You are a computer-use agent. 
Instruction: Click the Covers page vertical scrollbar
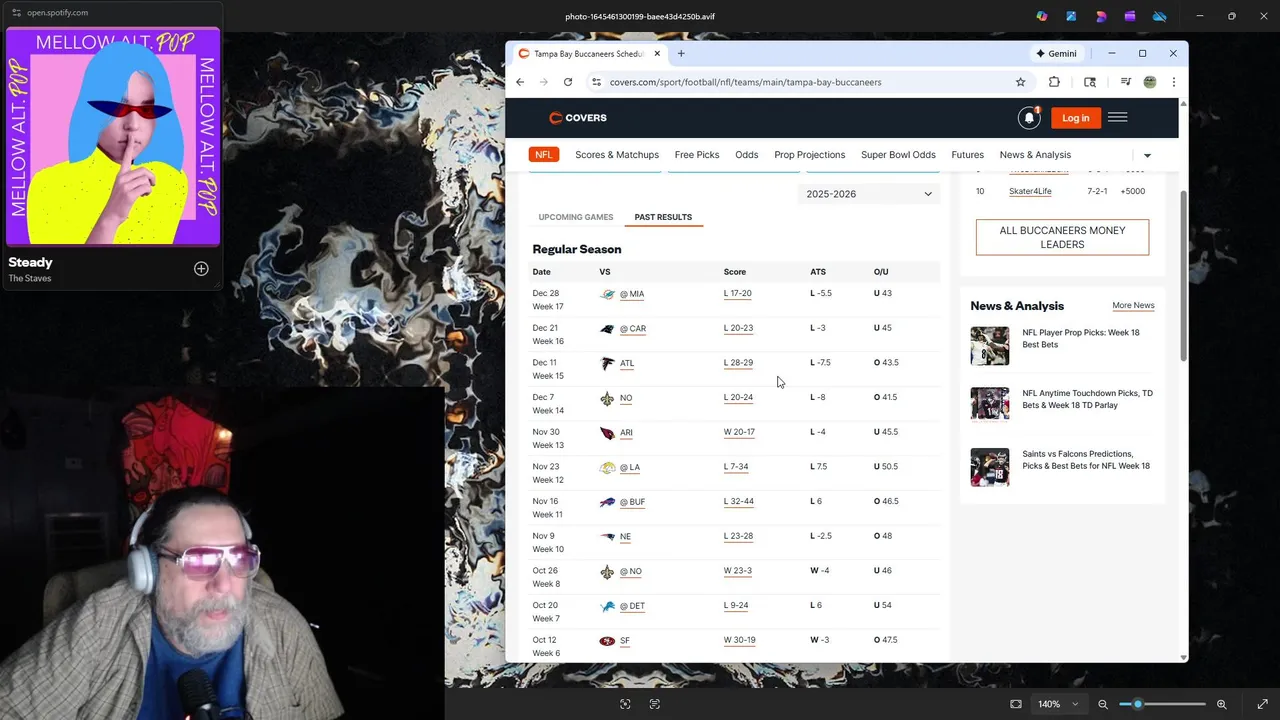1184,275
